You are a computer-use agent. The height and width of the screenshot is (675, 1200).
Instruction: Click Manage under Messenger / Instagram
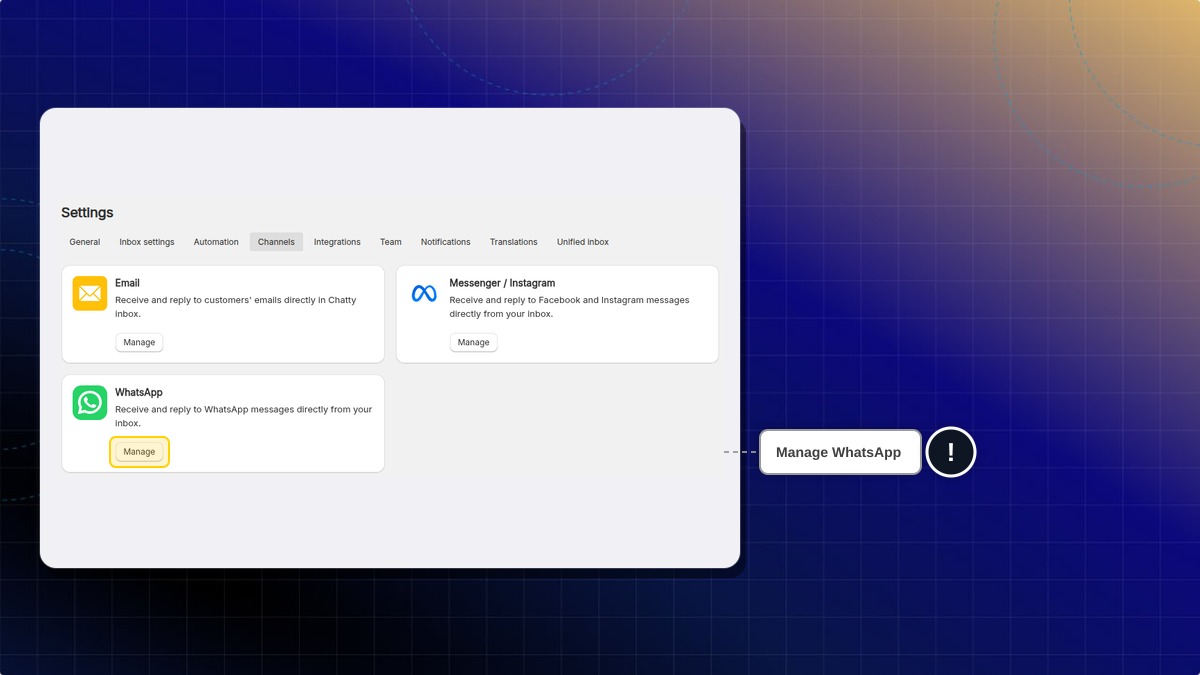pos(473,342)
